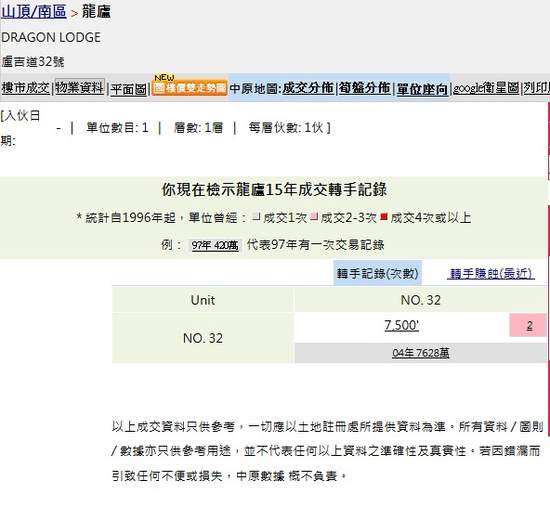Click the 單位數目: 1 info text
Viewport: 550px width, 507px height.
tap(117, 127)
